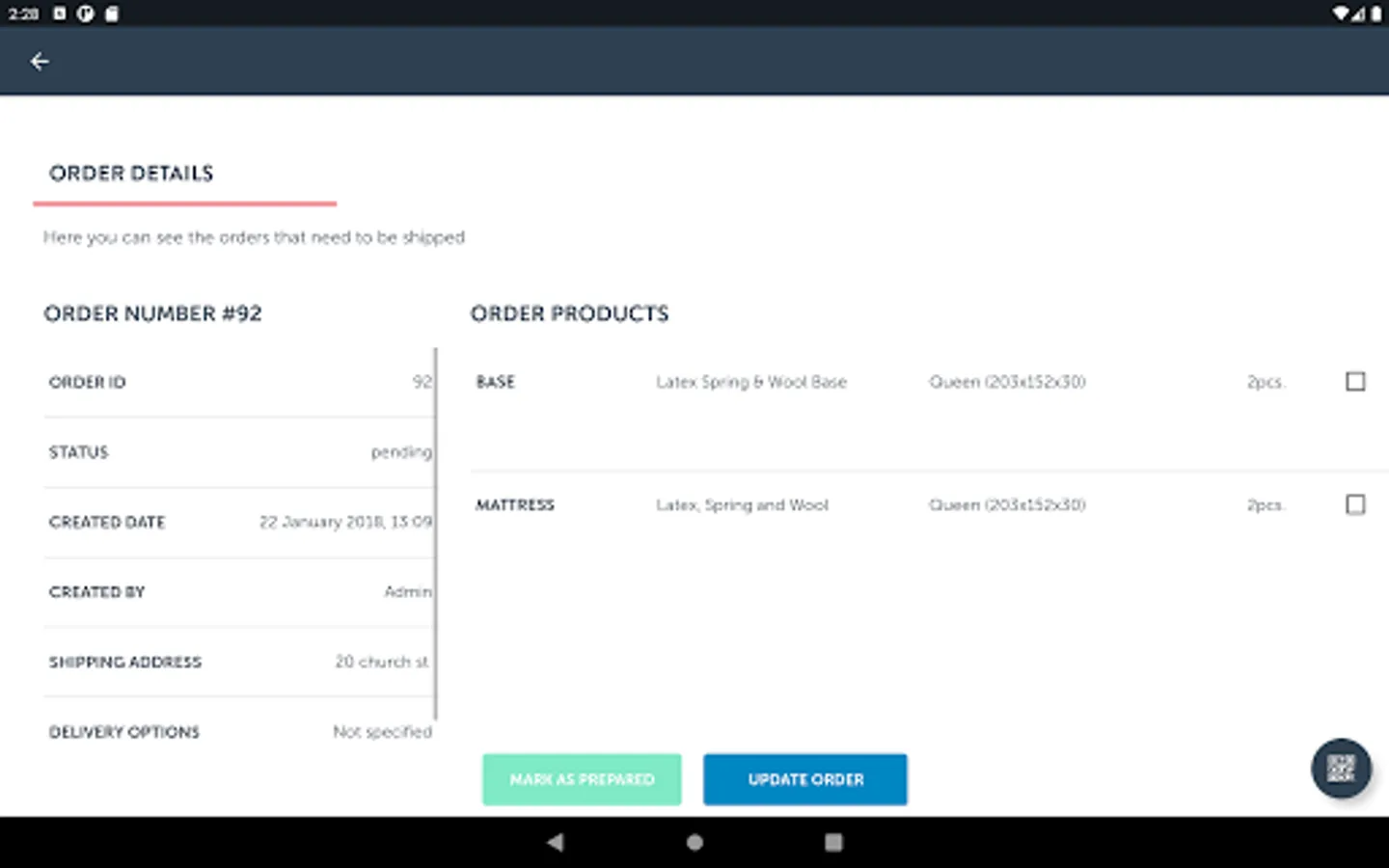
Task: Click the status bar clock
Action: click(23, 14)
